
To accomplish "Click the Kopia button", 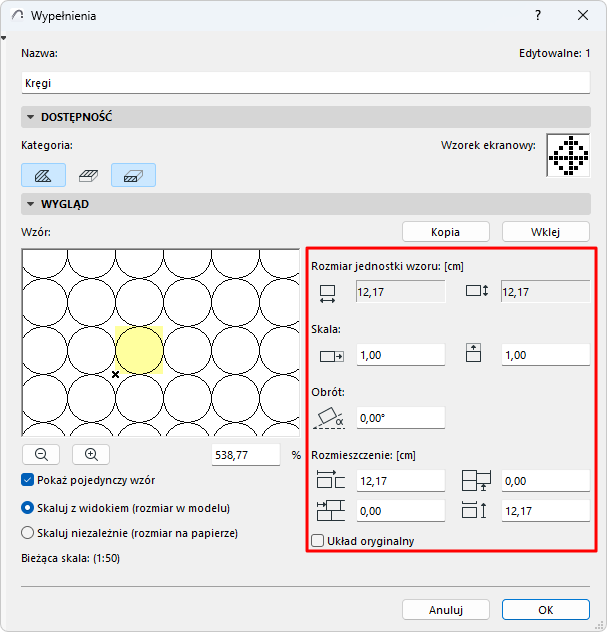I will click(x=446, y=232).
